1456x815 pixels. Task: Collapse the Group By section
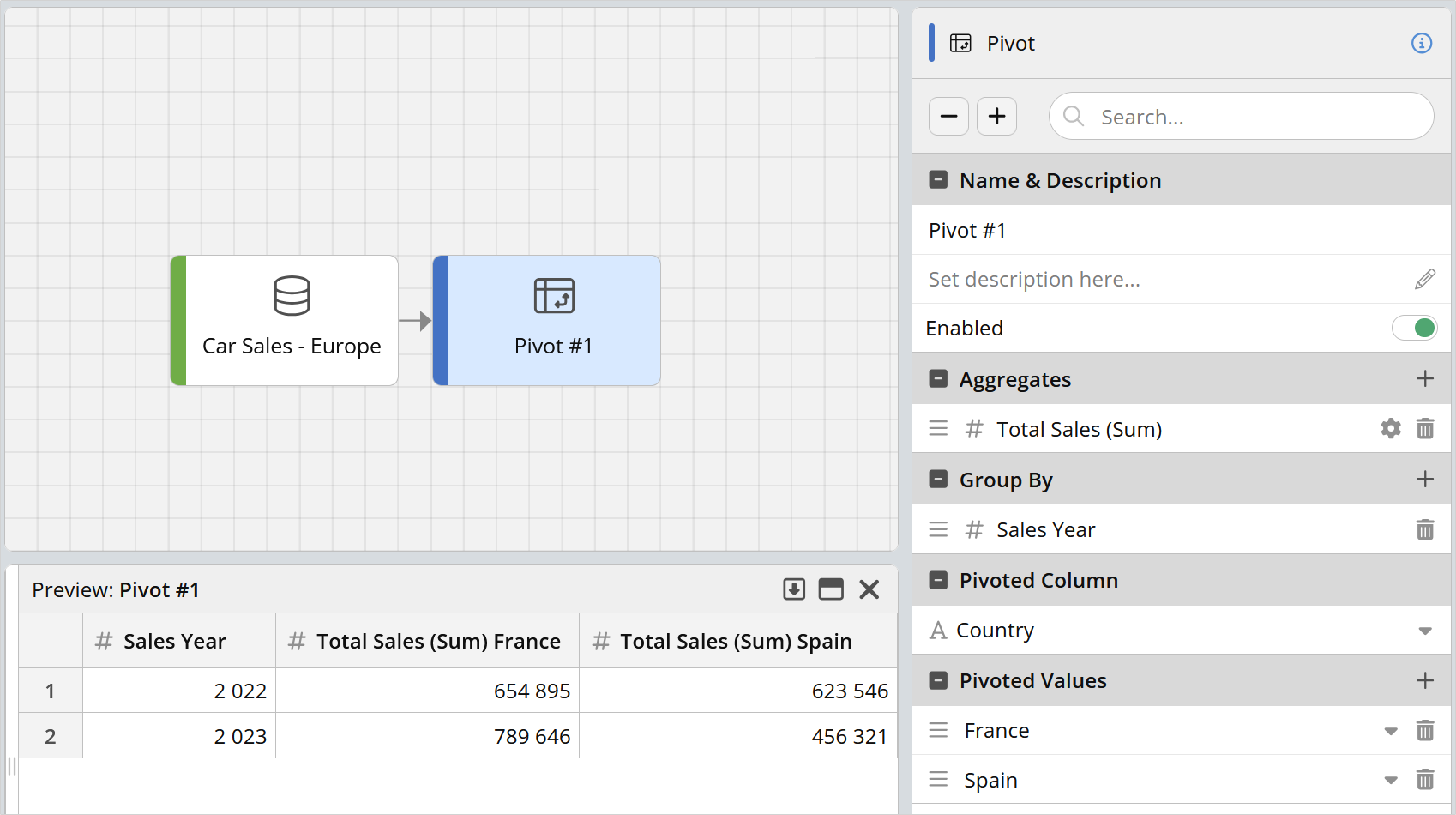938,480
